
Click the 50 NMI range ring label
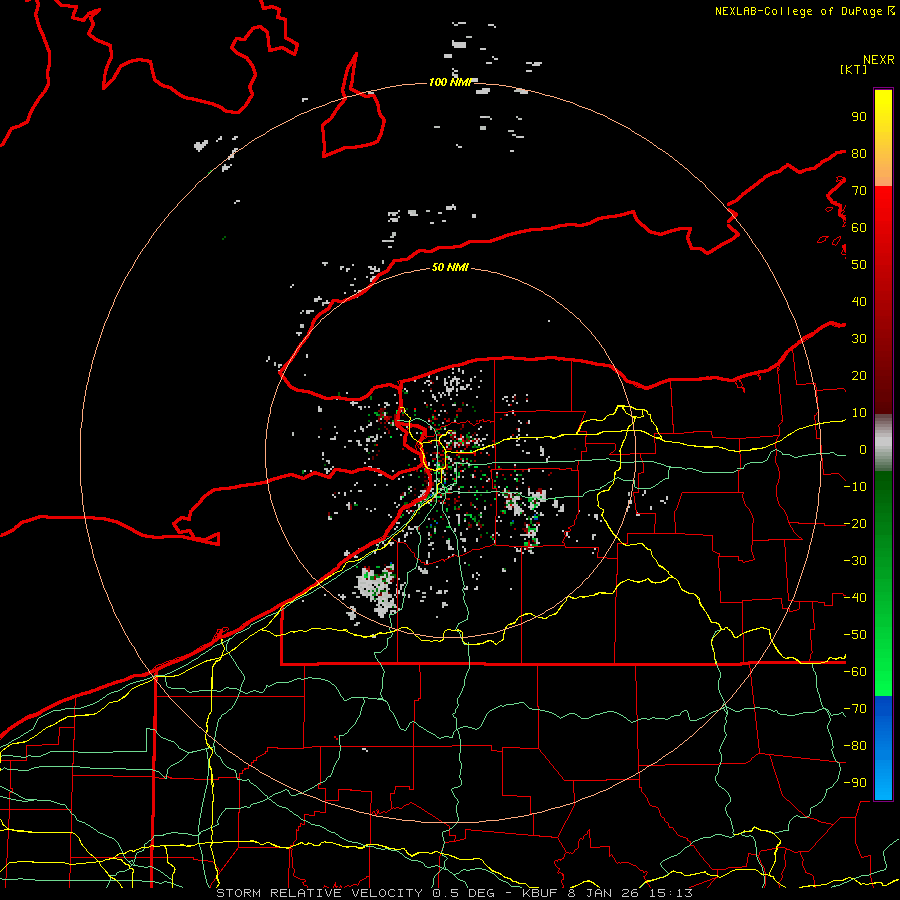449,267
